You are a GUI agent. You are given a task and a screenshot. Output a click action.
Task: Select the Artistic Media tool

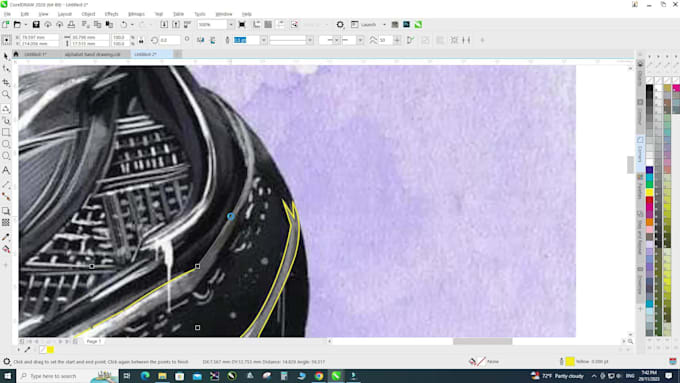[x=6, y=121]
